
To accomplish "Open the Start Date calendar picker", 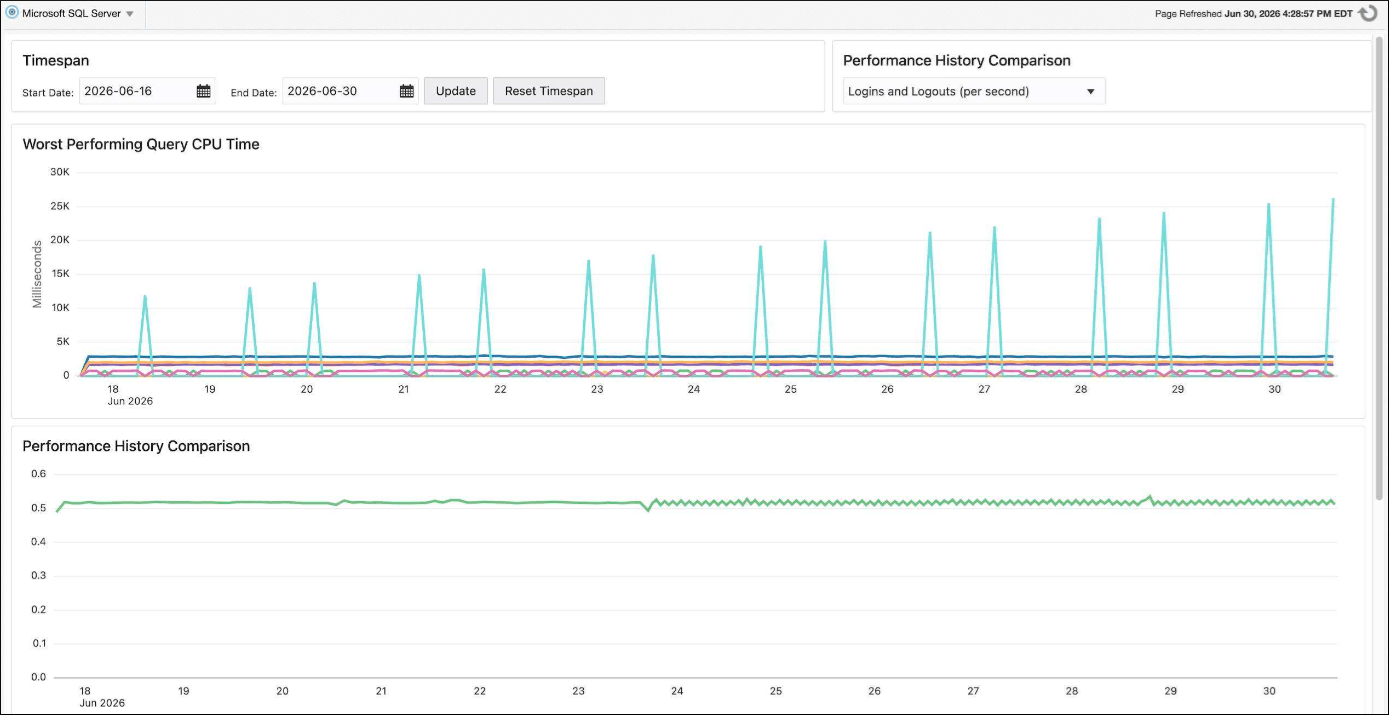I will coord(204,91).
